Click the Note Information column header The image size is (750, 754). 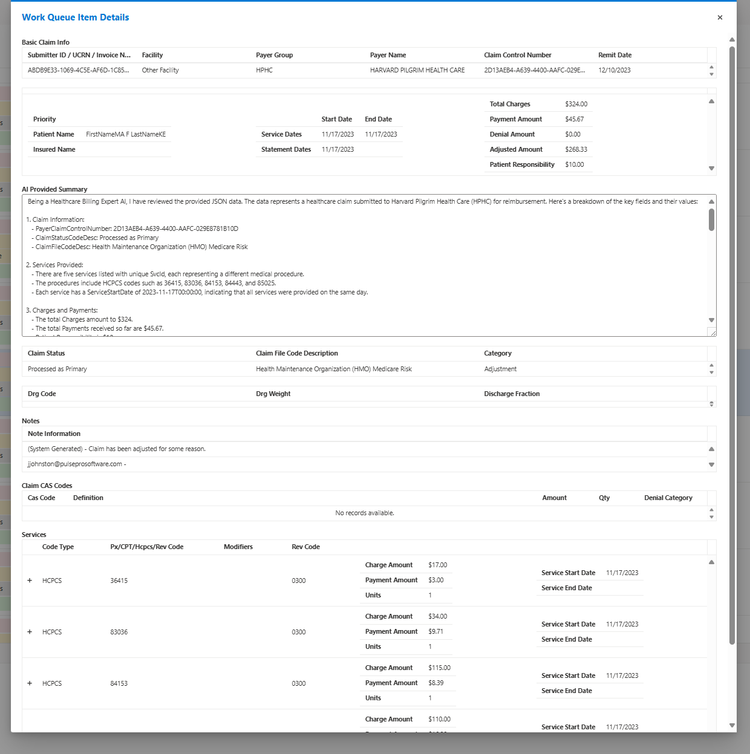coord(54,433)
